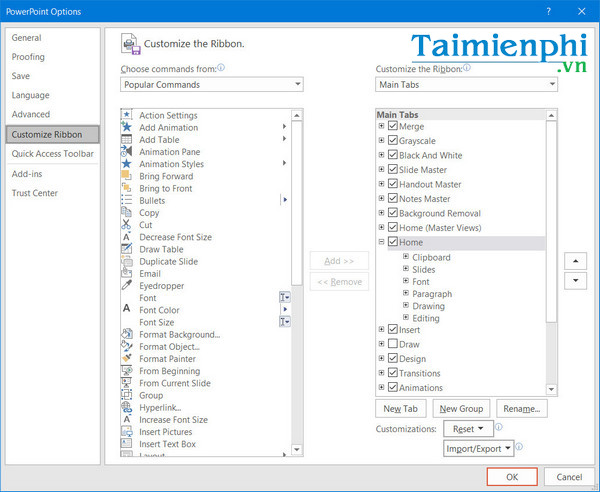Click the New Group button

[x=461, y=409]
